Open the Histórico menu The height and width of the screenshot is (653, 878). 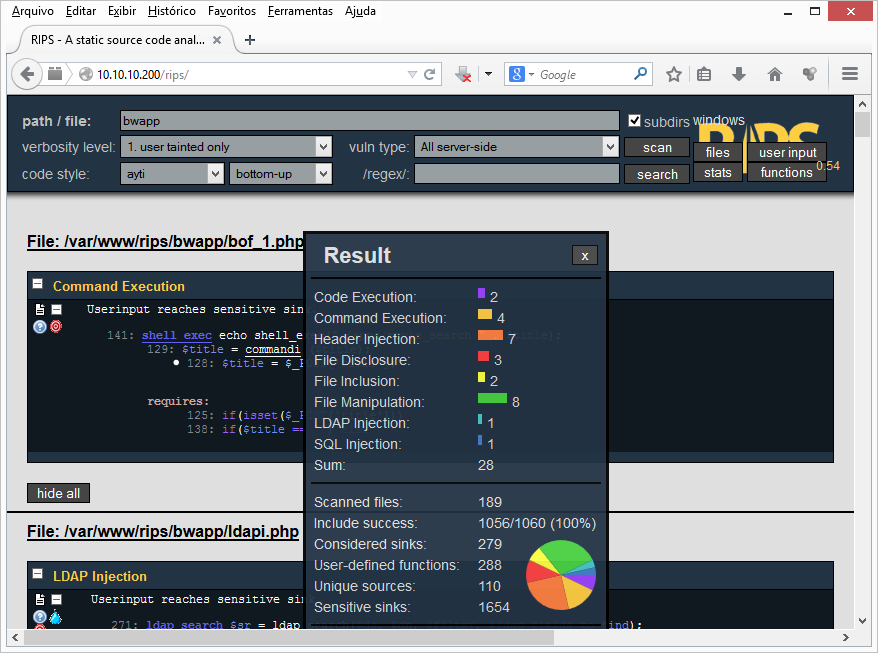pos(171,11)
